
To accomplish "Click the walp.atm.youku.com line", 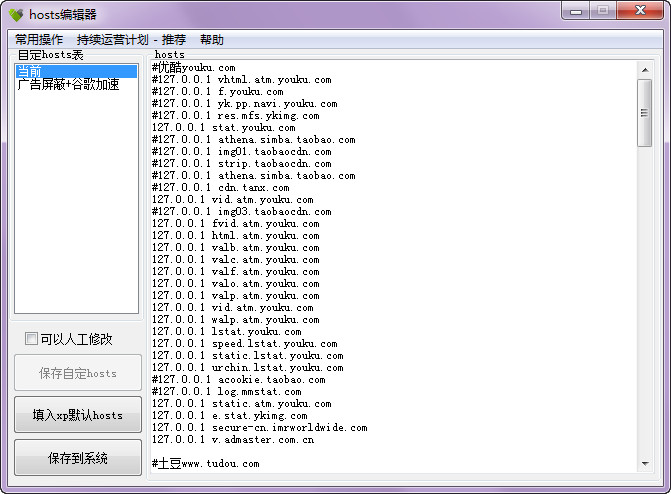I will point(236,319).
